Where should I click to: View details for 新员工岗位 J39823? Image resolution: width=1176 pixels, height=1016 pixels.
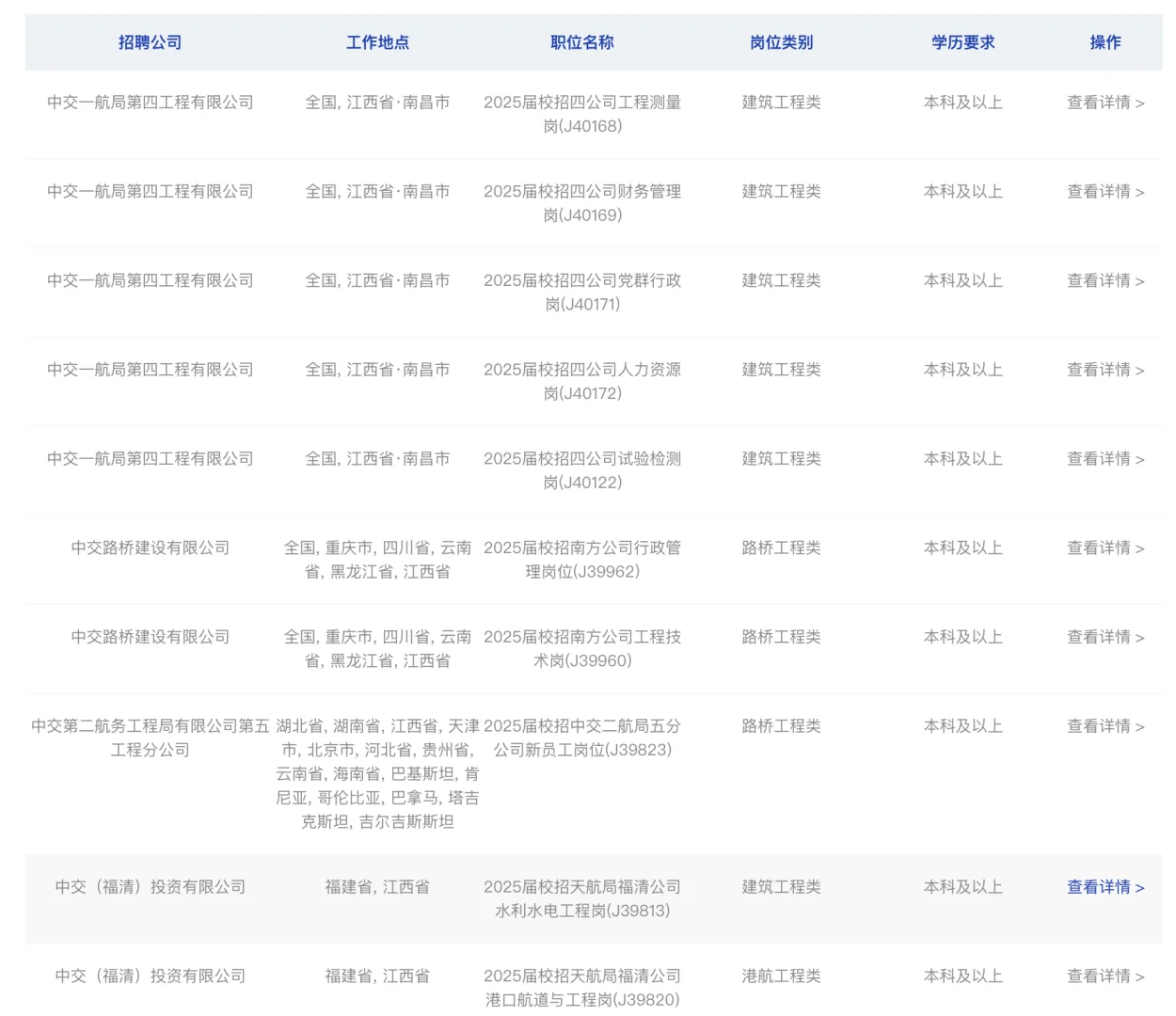(x=1105, y=726)
